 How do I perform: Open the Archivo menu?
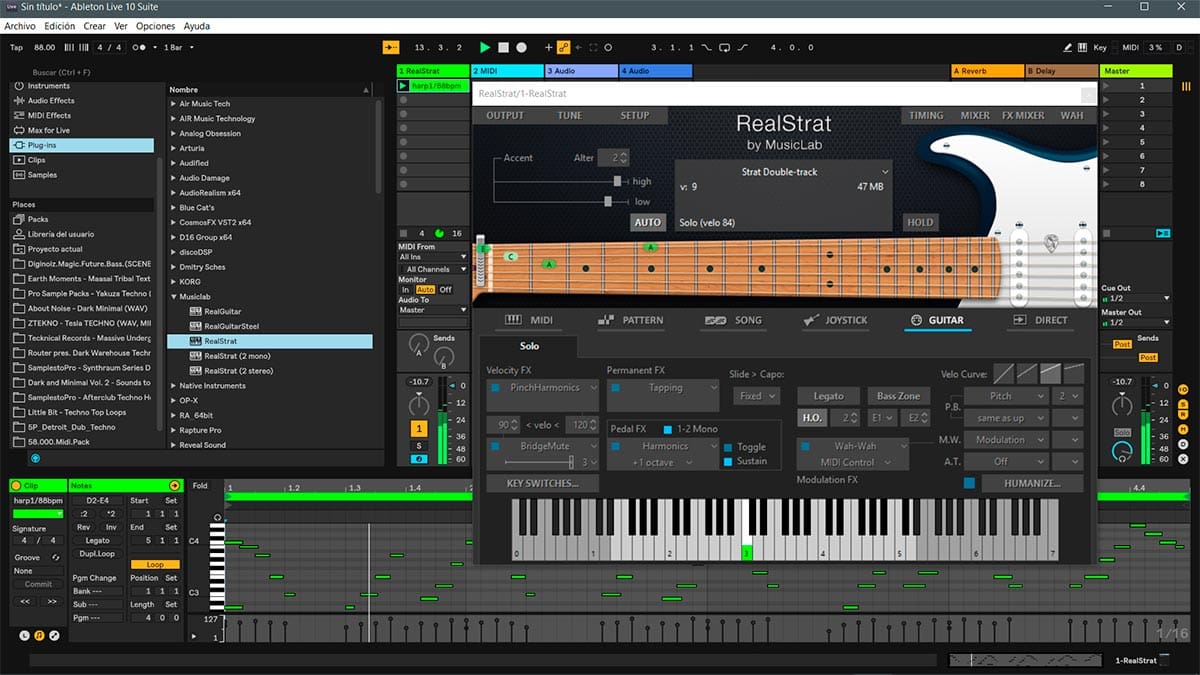click(x=20, y=26)
